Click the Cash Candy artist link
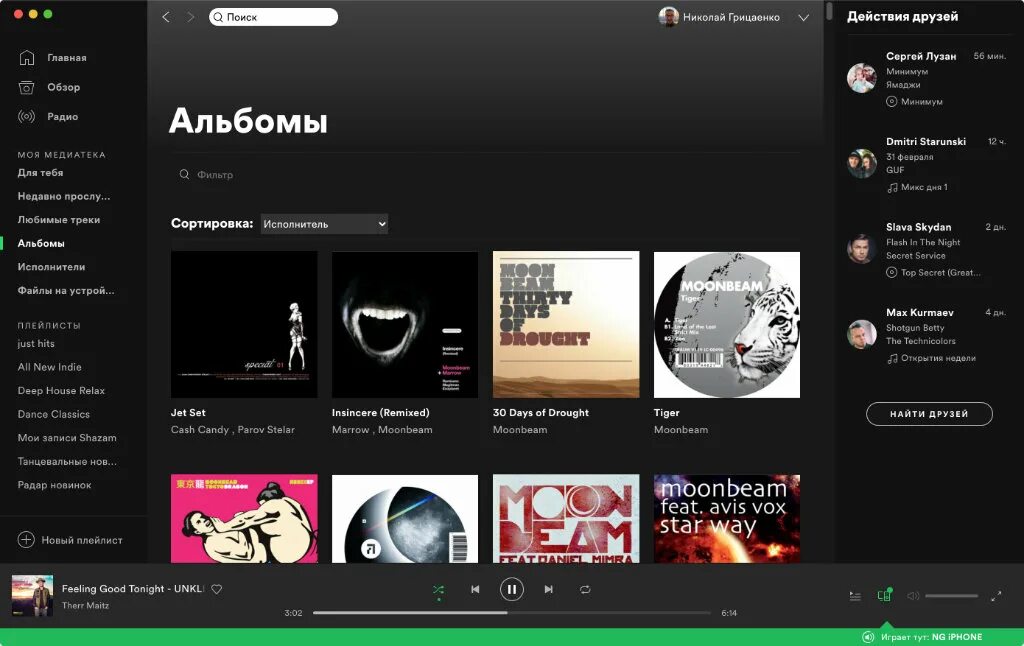Screen dimensions: 1024x646 pyautogui.click(x=200, y=430)
